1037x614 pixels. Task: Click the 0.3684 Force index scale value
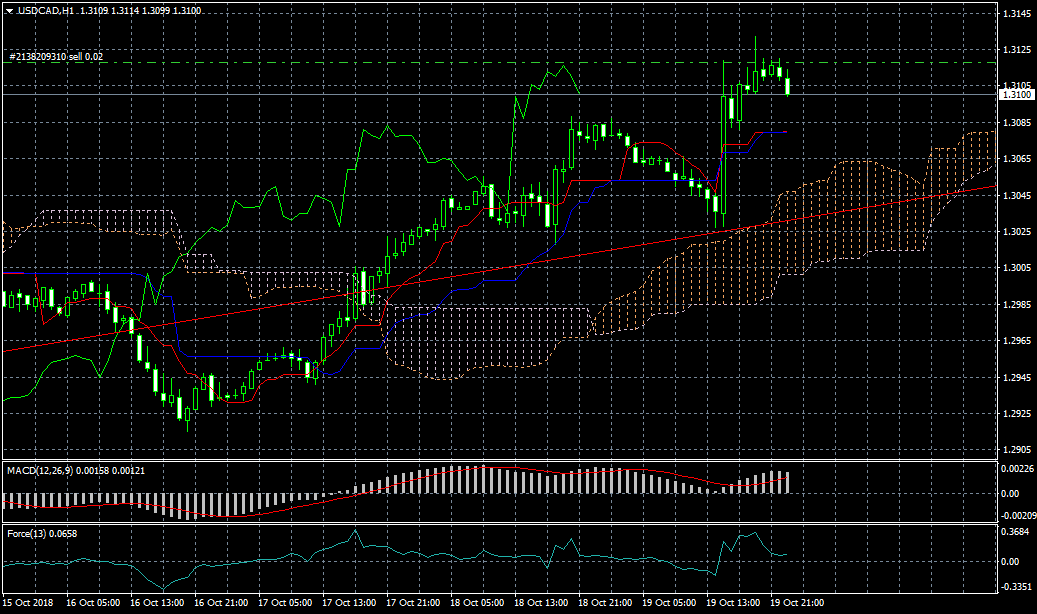click(x=1014, y=533)
